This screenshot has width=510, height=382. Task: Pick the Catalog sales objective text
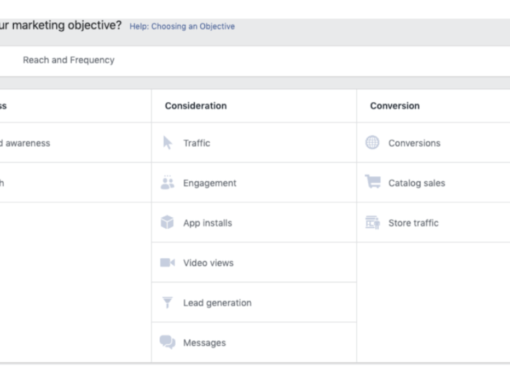click(x=417, y=183)
